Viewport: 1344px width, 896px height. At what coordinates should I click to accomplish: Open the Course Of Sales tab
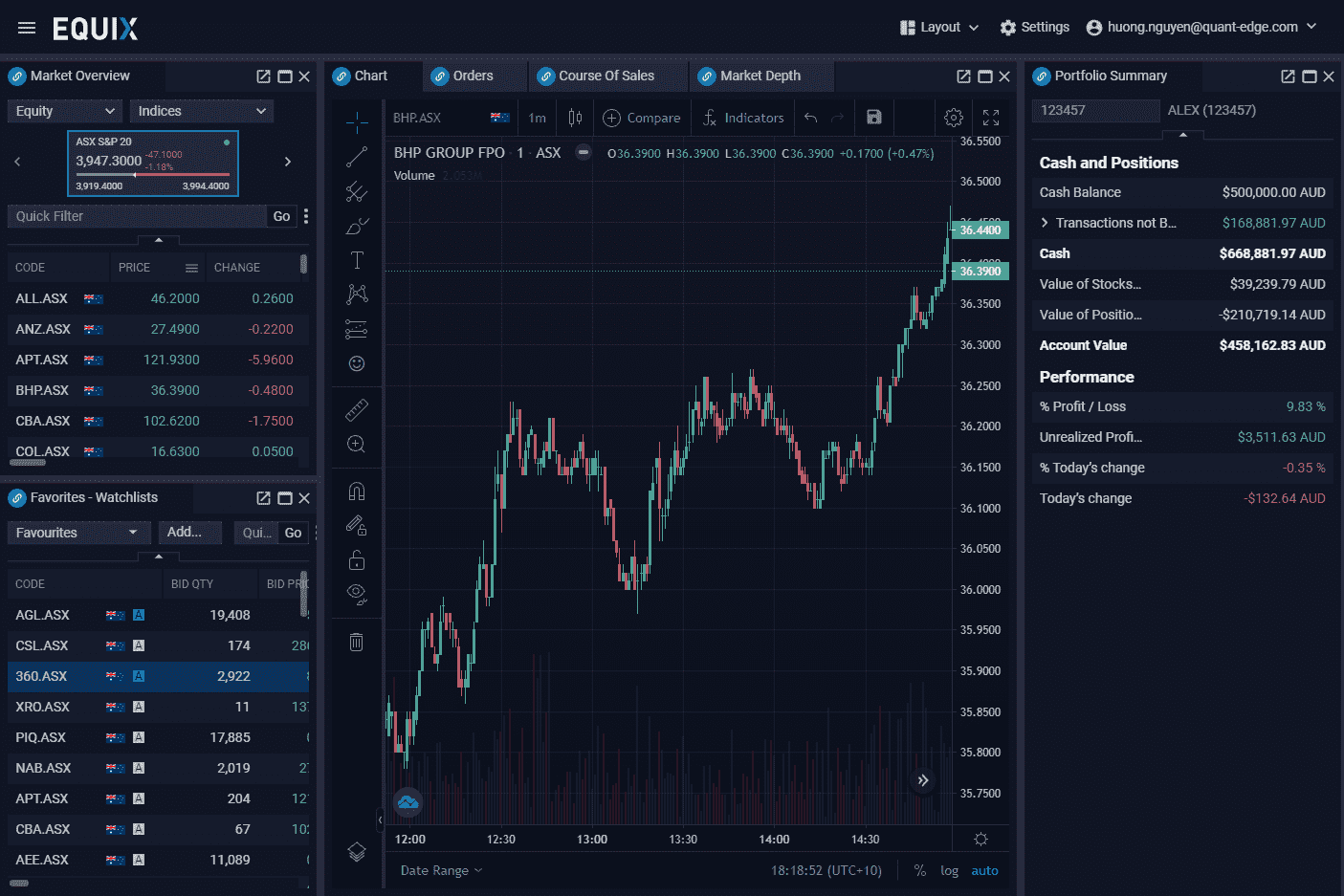point(606,76)
